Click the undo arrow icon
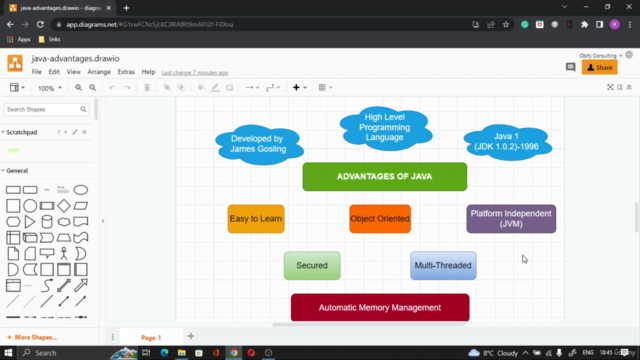Screen dimensions: 640x360 [x=112, y=87]
